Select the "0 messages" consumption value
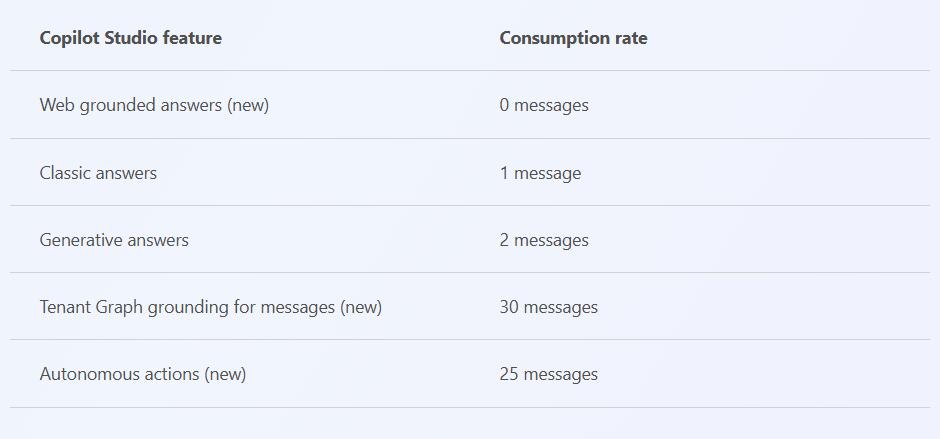The image size is (940, 439). [544, 105]
